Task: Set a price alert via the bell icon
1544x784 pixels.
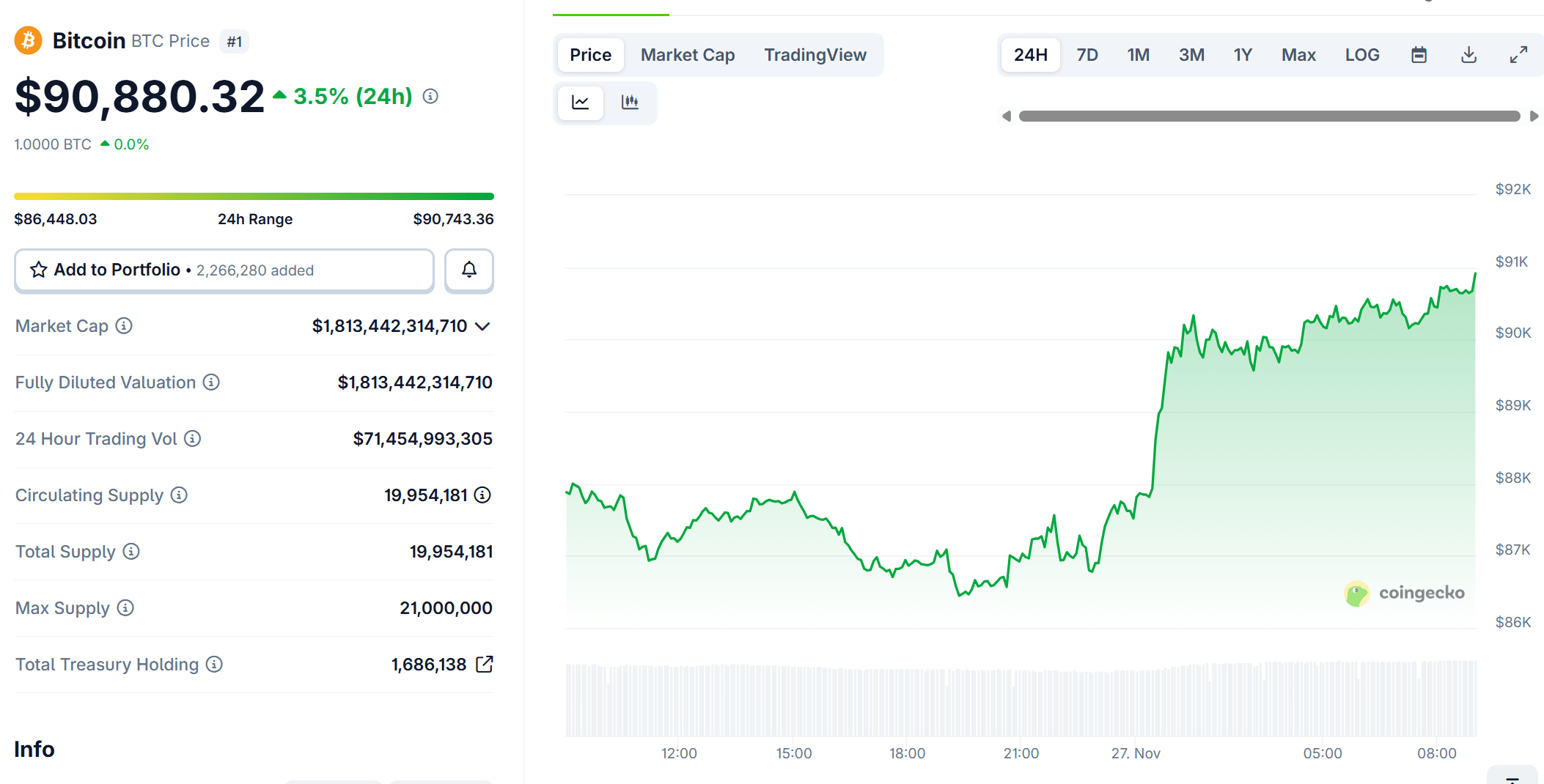Action: click(x=468, y=270)
